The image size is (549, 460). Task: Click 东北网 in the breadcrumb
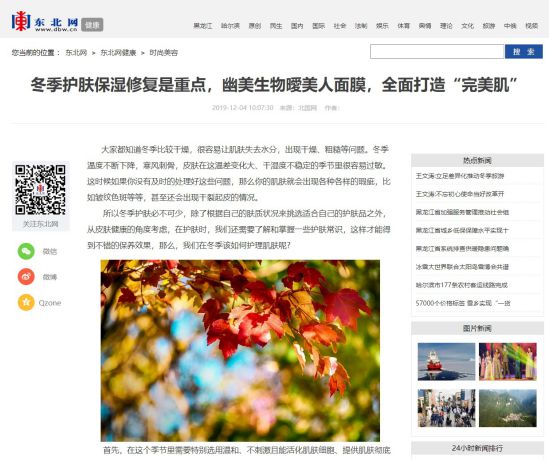coord(76,53)
